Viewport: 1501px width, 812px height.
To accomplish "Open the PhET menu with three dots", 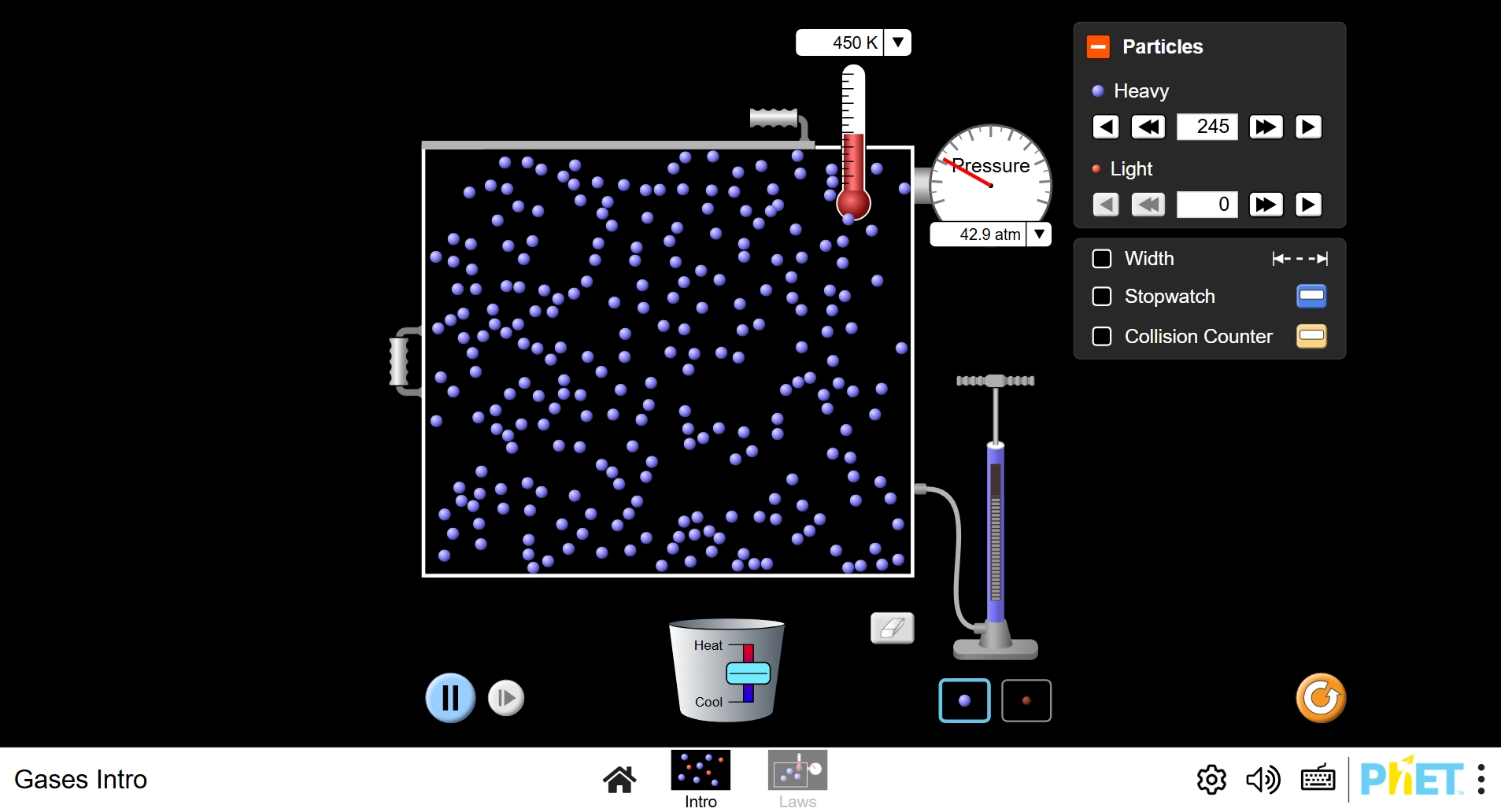I will [1481, 779].
